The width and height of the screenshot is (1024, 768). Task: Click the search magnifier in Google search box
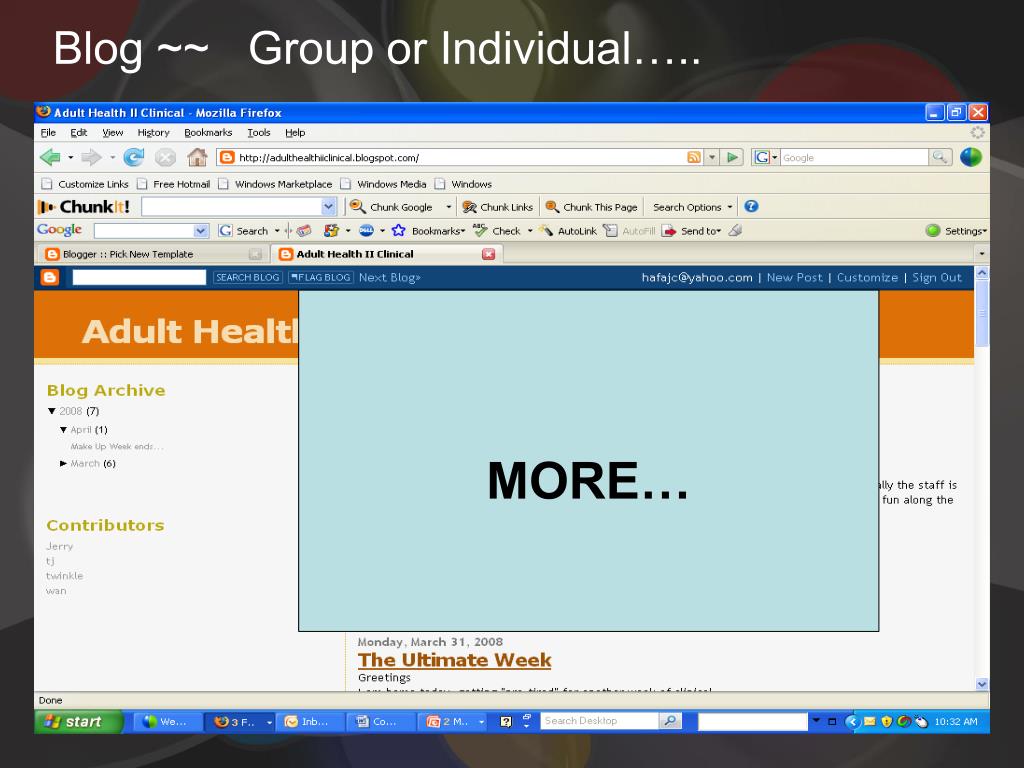[x=940, y=157]
